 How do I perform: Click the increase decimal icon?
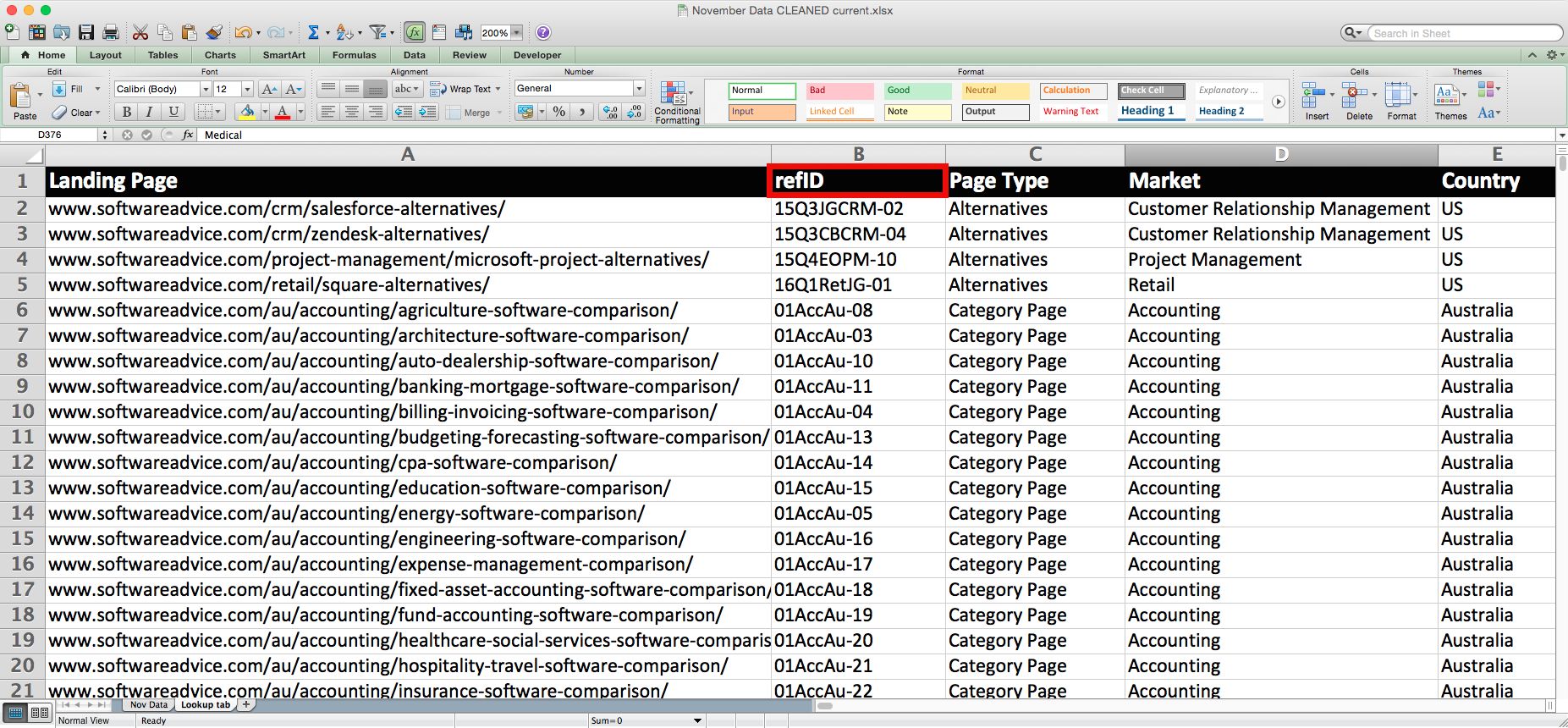click(x=610, y=112)
